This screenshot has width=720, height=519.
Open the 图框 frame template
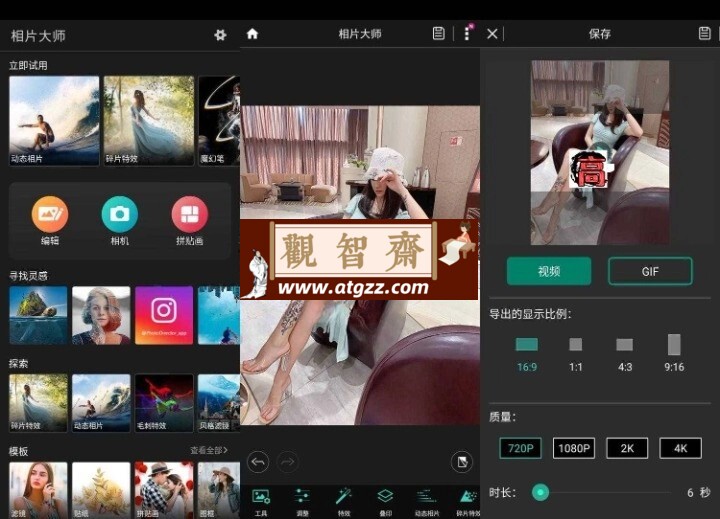[x=219, y=491]
